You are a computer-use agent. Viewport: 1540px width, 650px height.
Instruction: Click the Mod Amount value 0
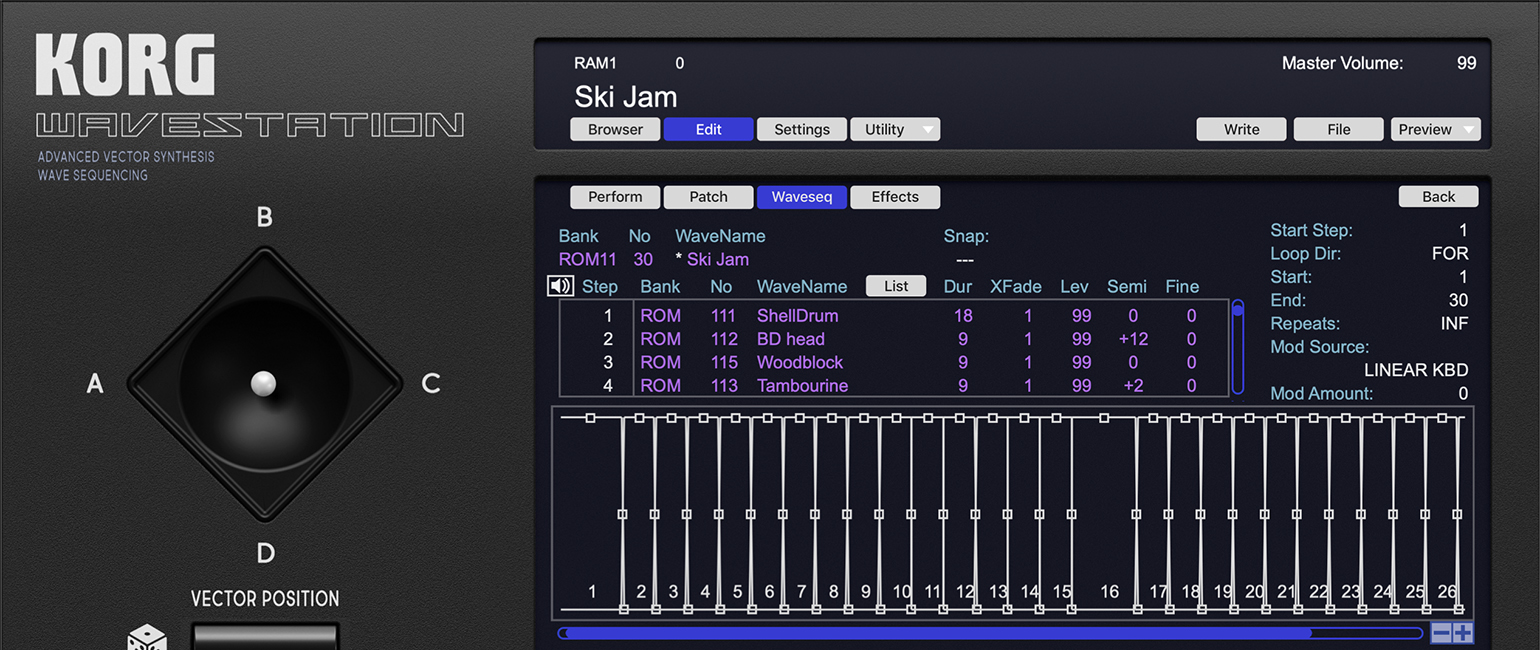1463,394
